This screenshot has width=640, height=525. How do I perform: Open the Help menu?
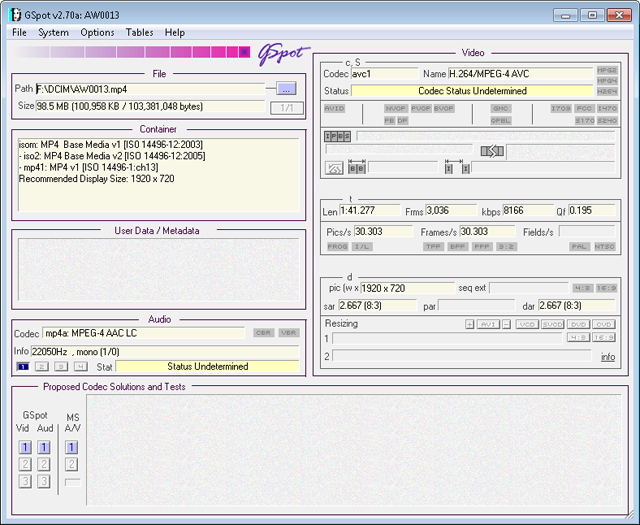click(175, 33)
